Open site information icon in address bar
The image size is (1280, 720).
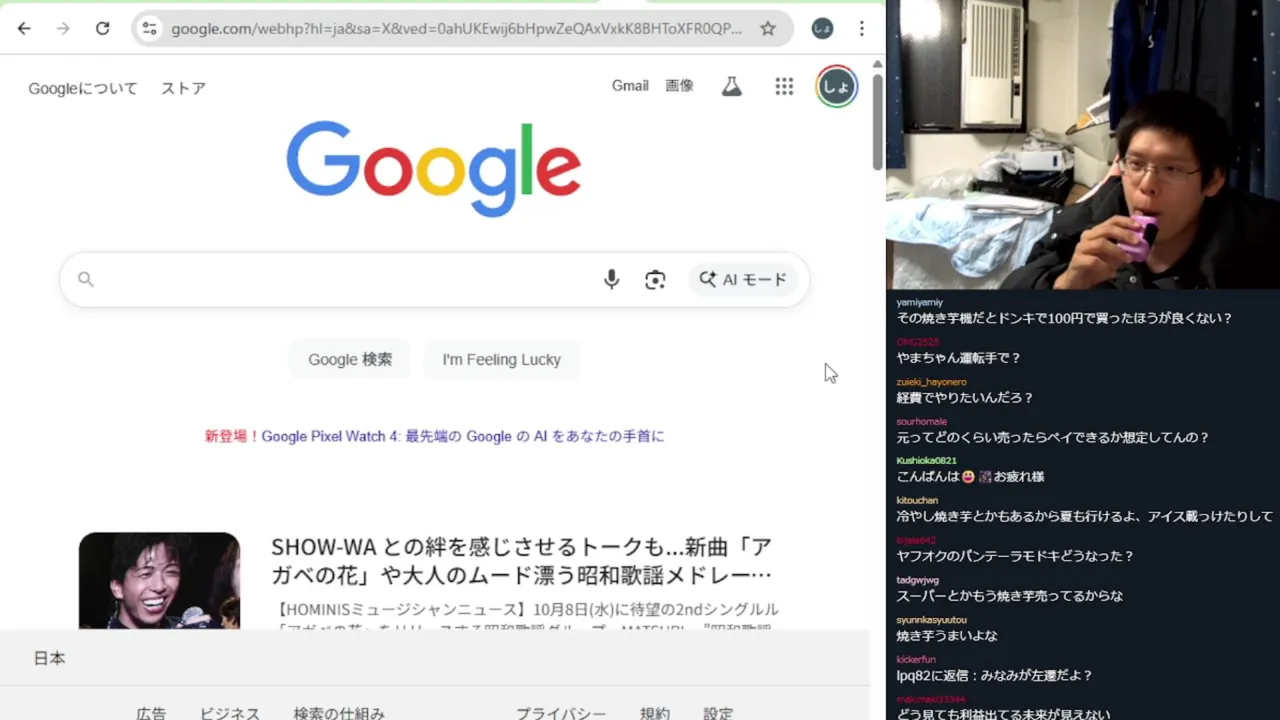click(x=150, y=28)
